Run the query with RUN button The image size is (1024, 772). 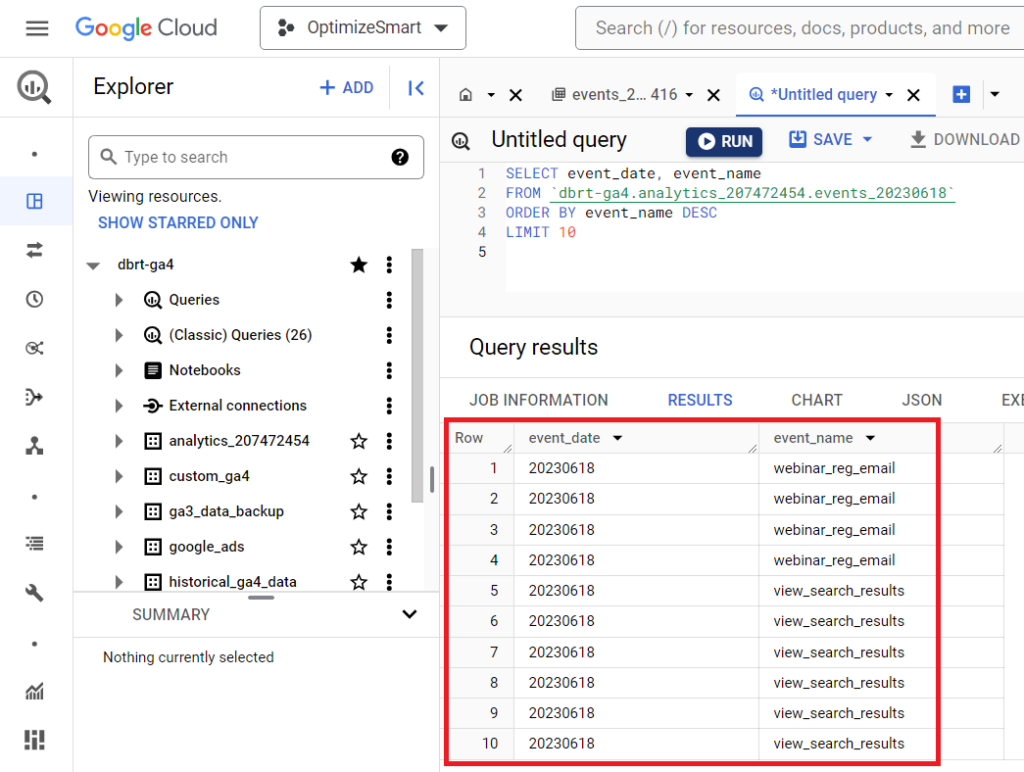point(724,141)
